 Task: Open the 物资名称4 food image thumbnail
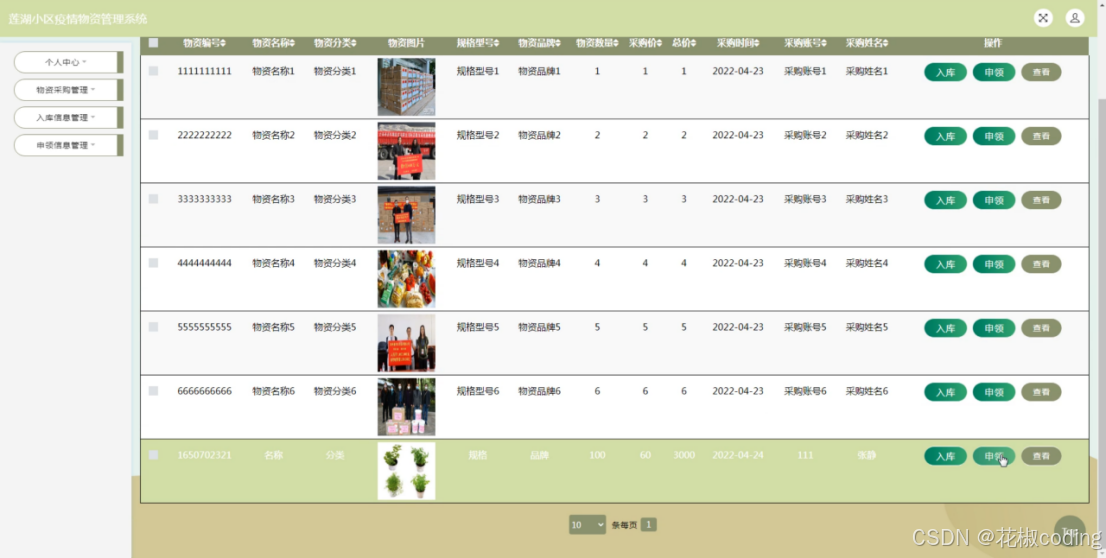(406, 279)
